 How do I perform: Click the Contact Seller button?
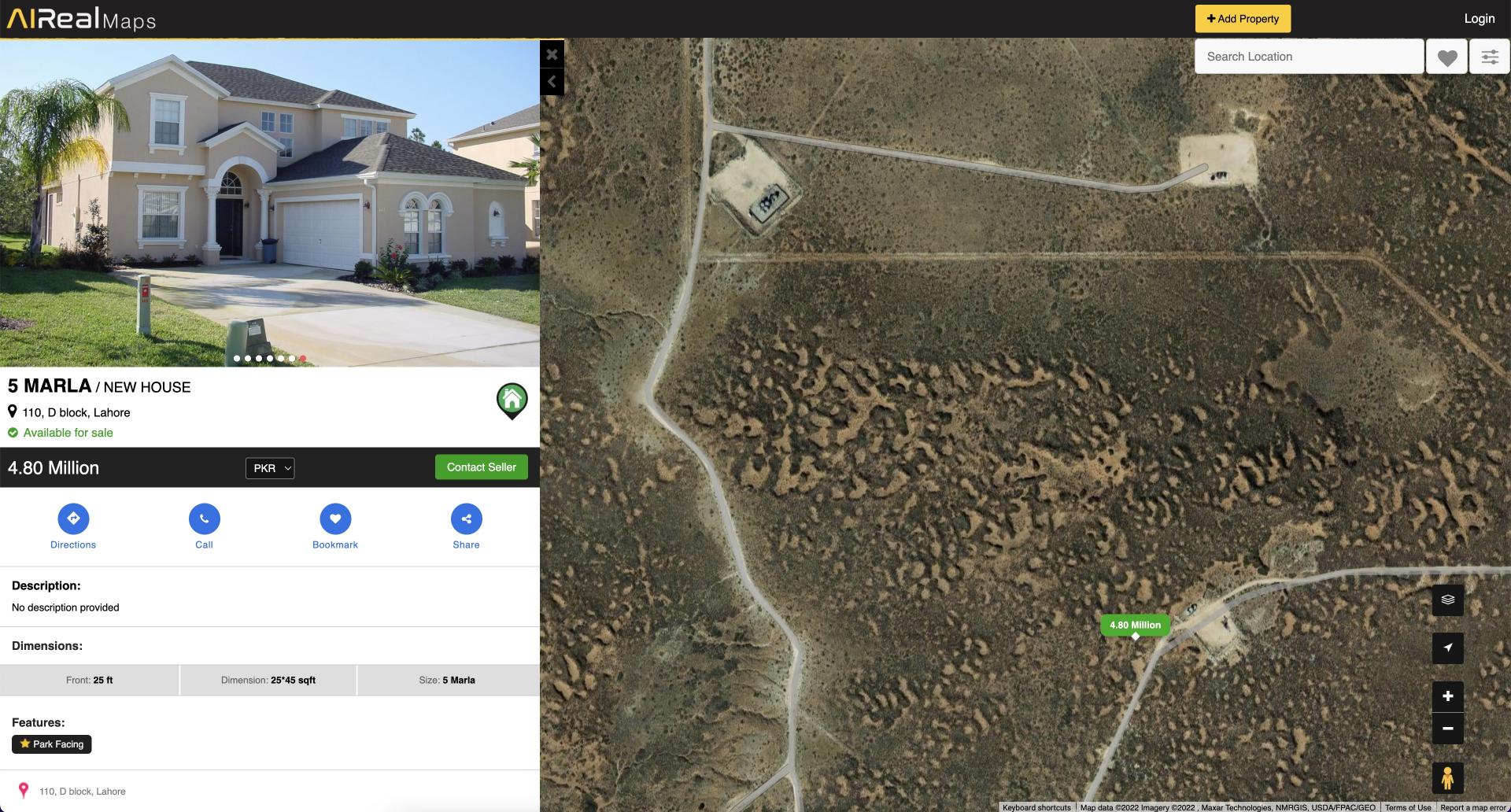pyautogui.click(x=482, y=467)
